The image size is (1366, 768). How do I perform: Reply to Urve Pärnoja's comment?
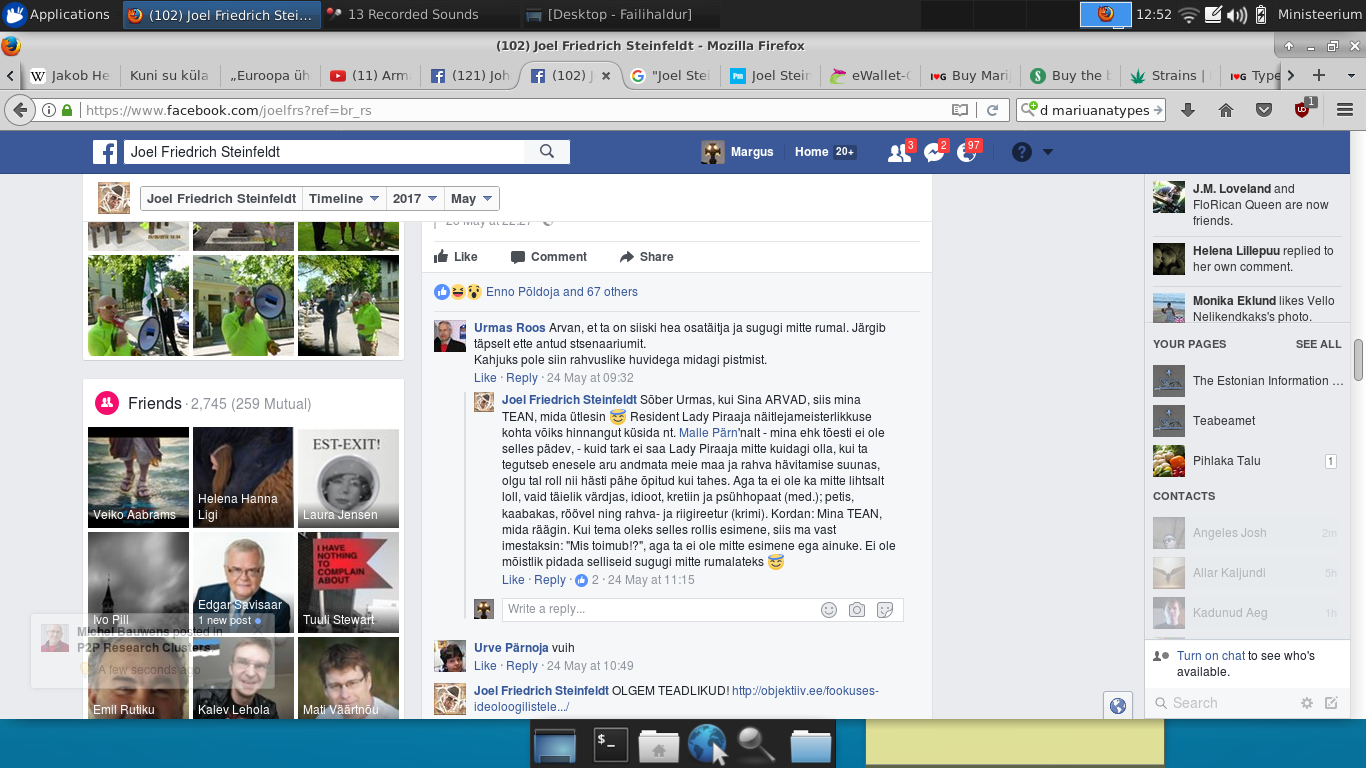pyautogui.click(x=522, y=666)
